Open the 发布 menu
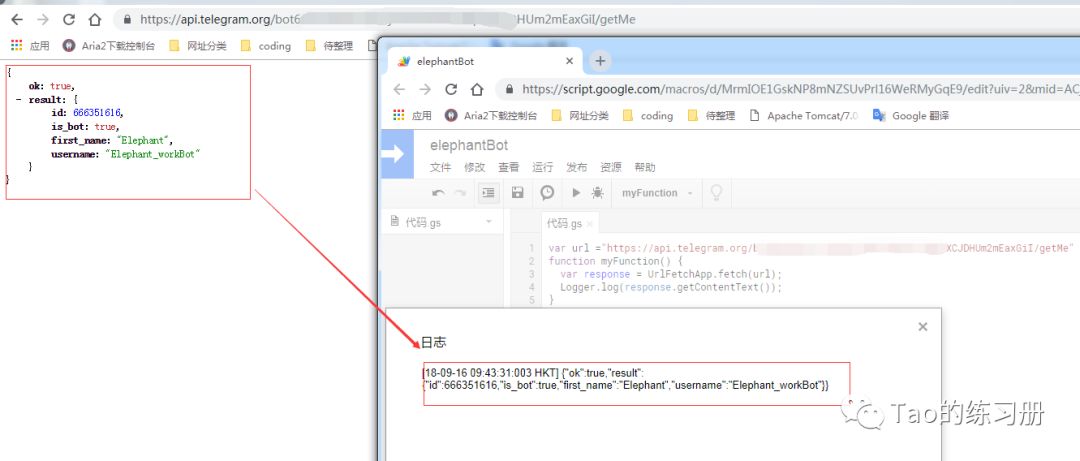 (x=577, y=167)
